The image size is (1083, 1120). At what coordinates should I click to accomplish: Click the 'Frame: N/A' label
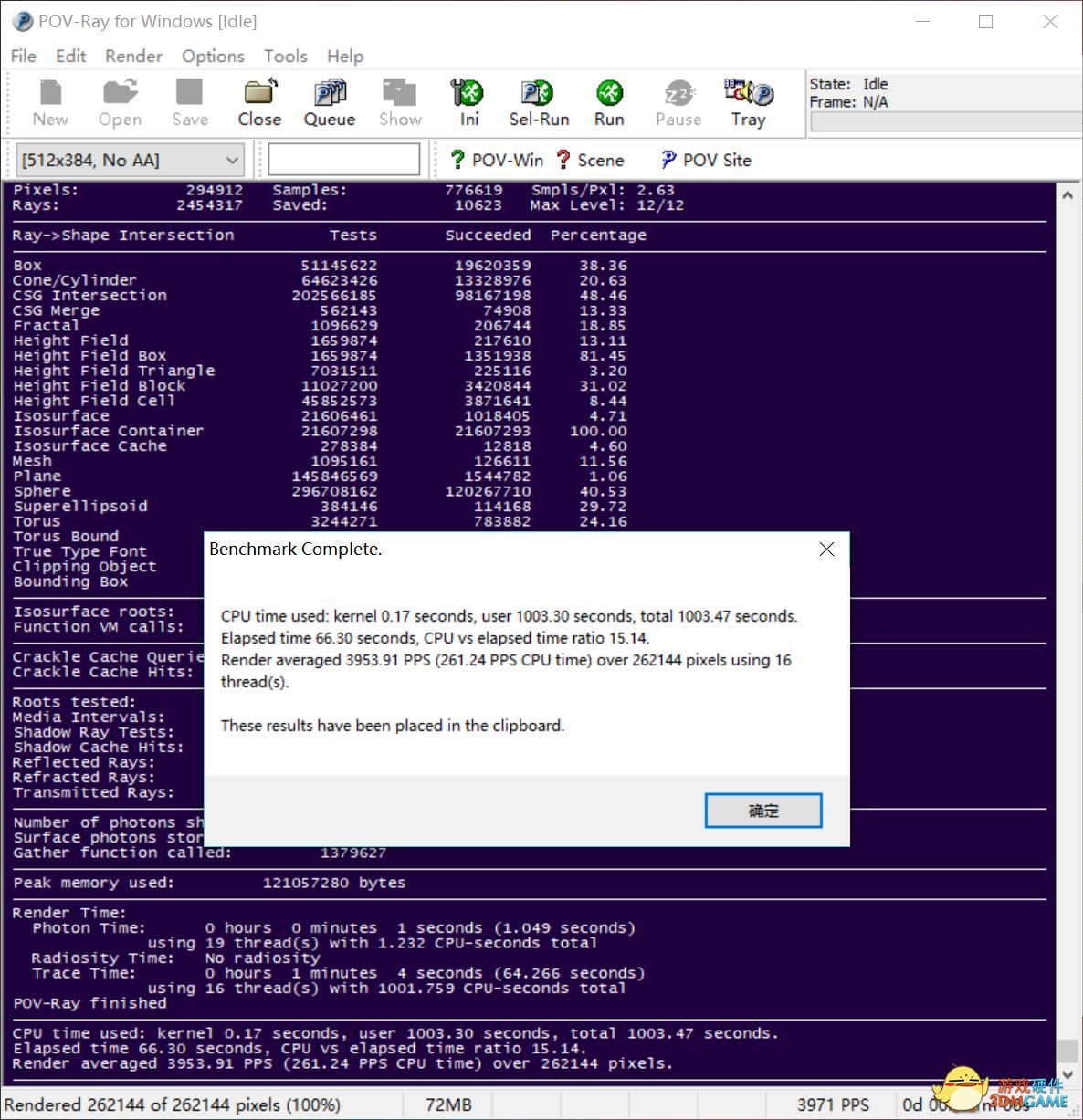848,102
